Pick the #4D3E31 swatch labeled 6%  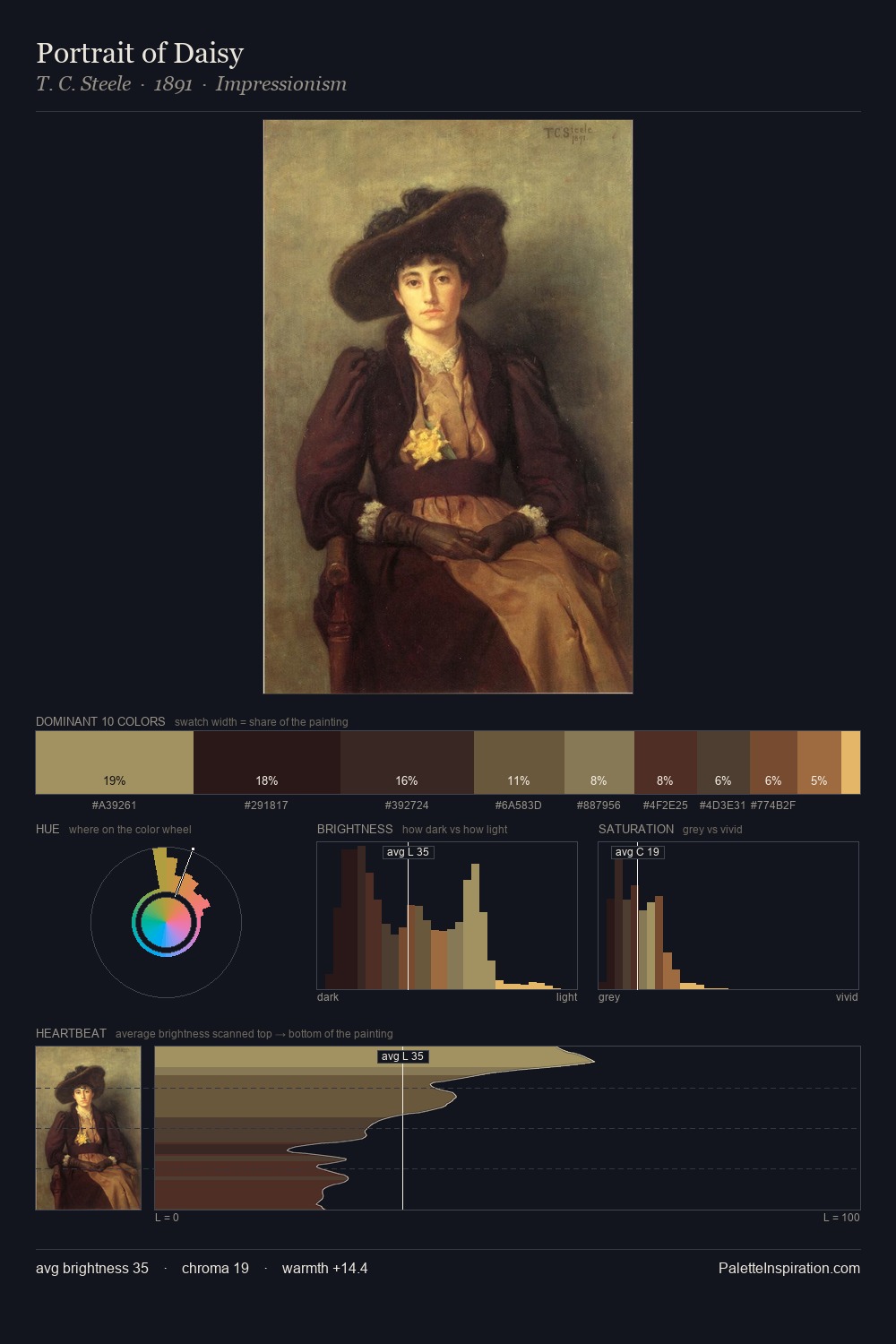[723, 762]
